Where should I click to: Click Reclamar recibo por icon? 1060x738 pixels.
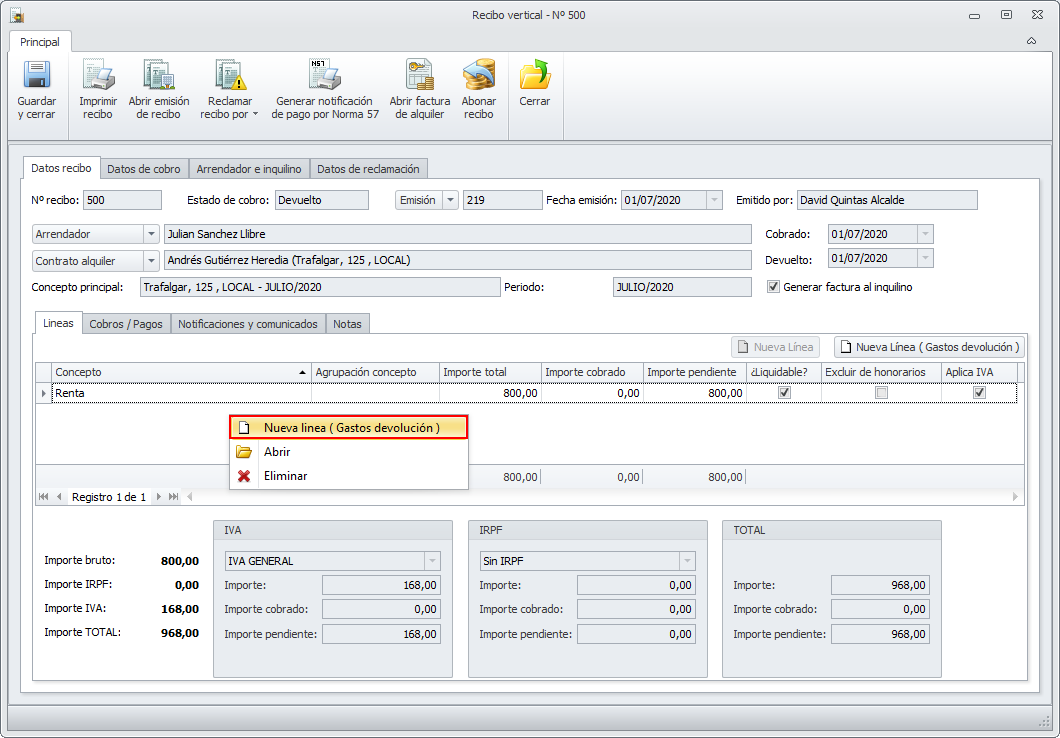click(x=229, y=77)
